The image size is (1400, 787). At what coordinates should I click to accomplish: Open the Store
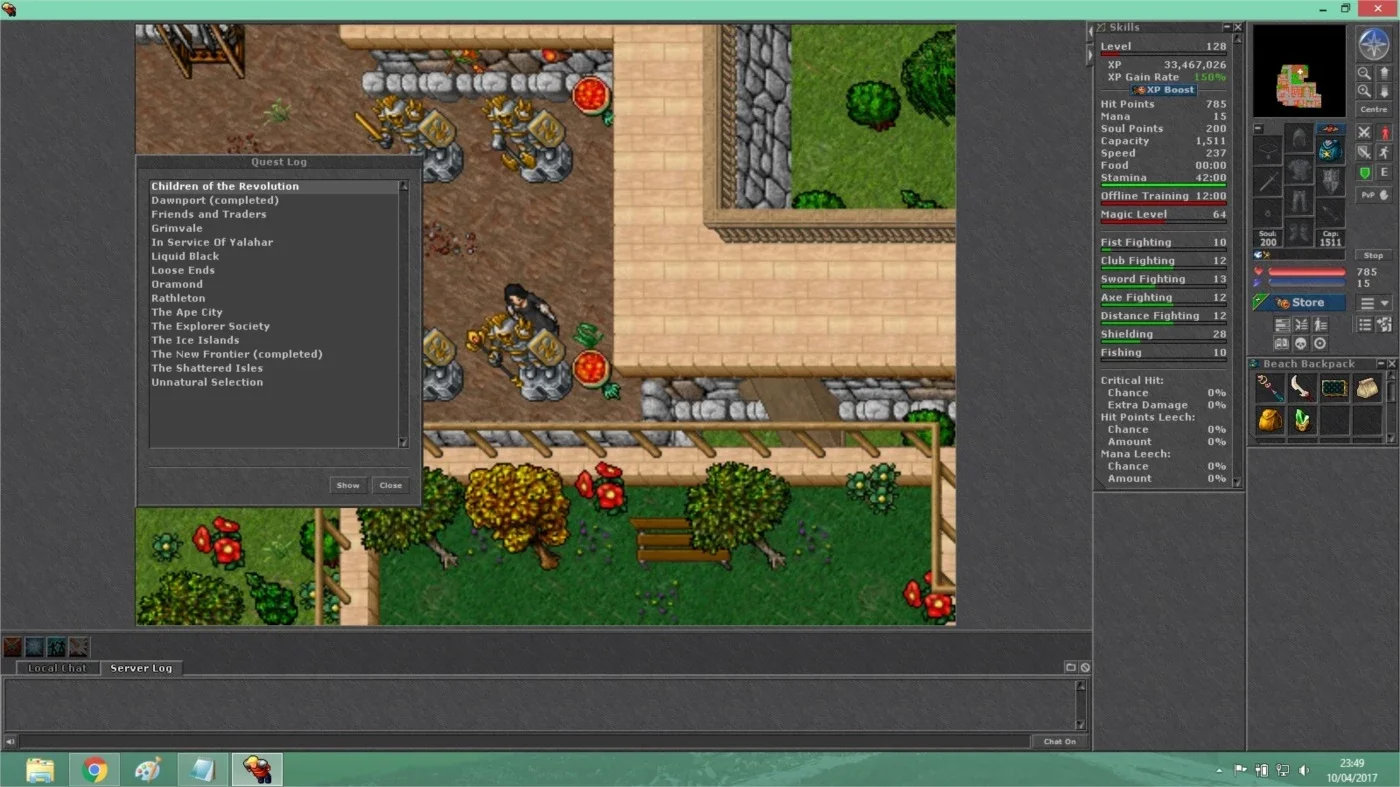pyautogui.click(x=1300, y=303)
